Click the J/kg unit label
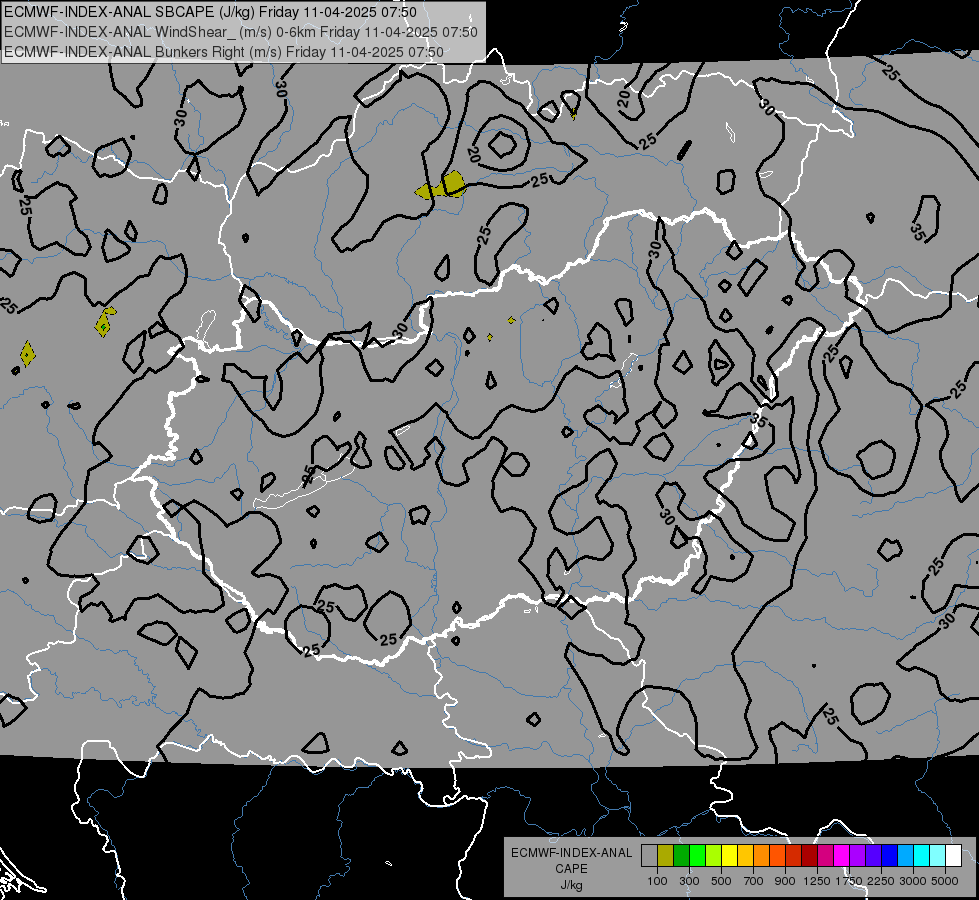 [x=571, y=885]
